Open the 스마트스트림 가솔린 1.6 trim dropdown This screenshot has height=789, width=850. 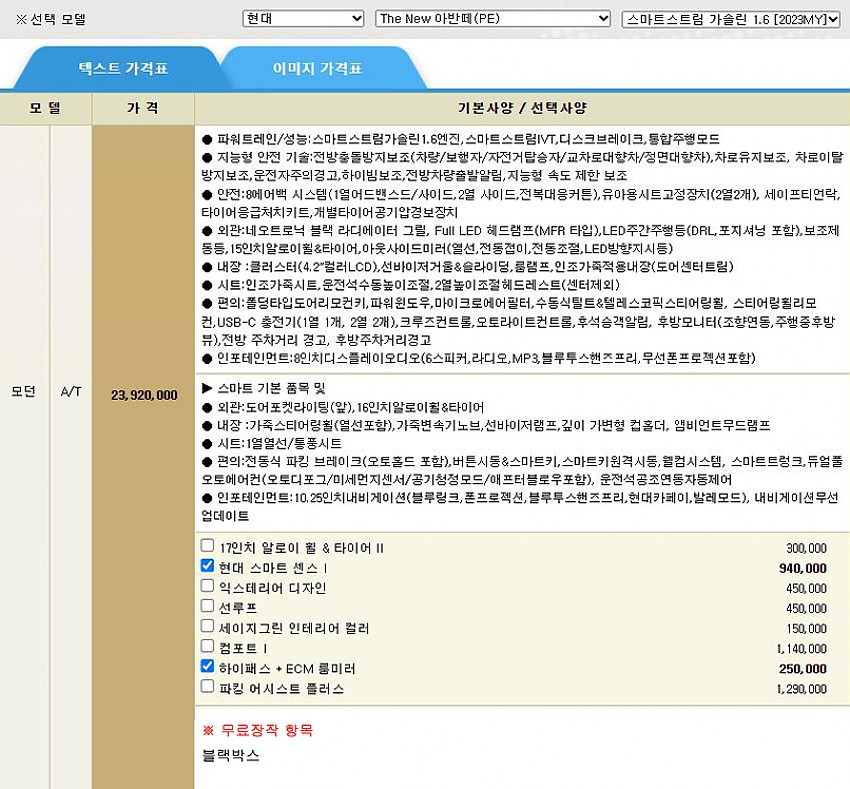coord(730,19)
